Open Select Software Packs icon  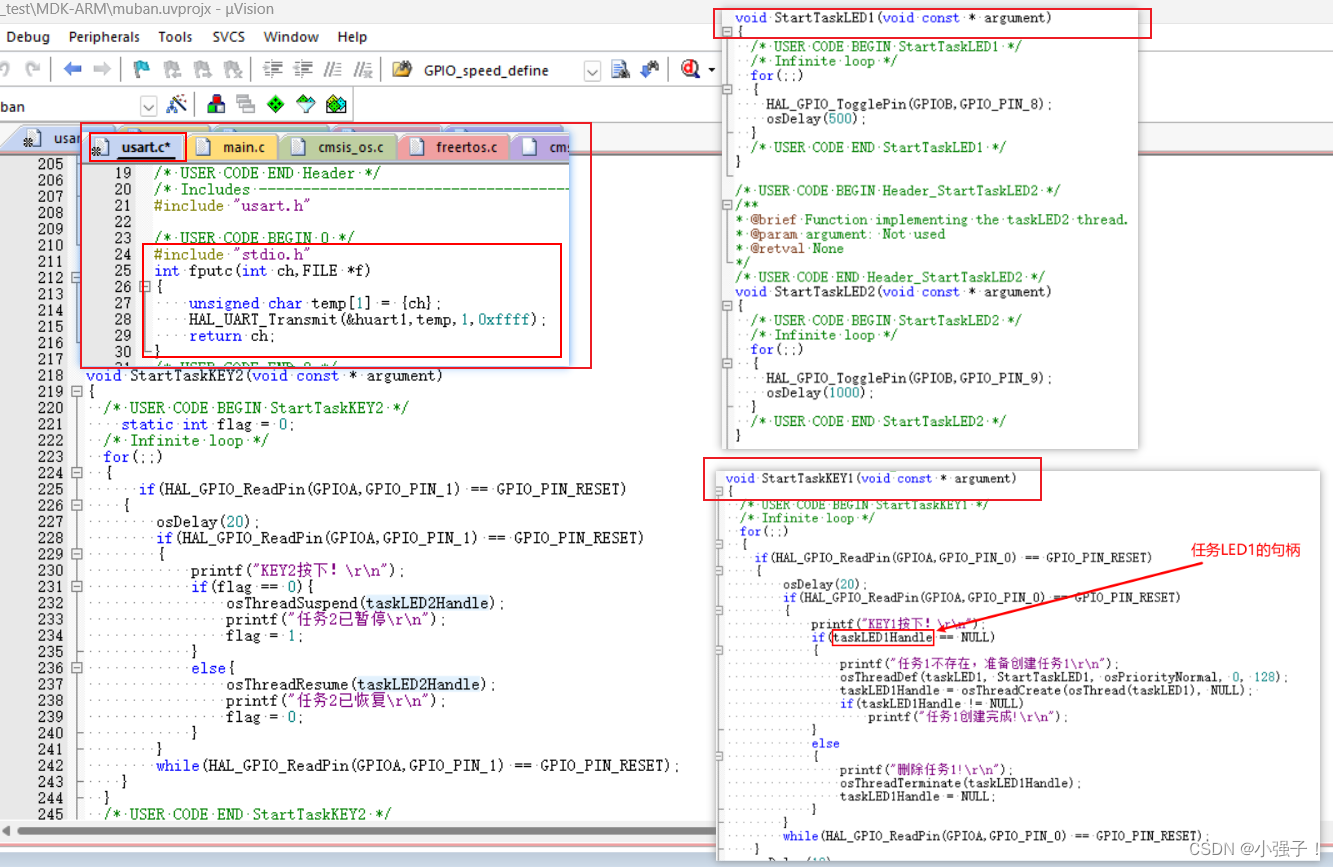coord(306,104)
